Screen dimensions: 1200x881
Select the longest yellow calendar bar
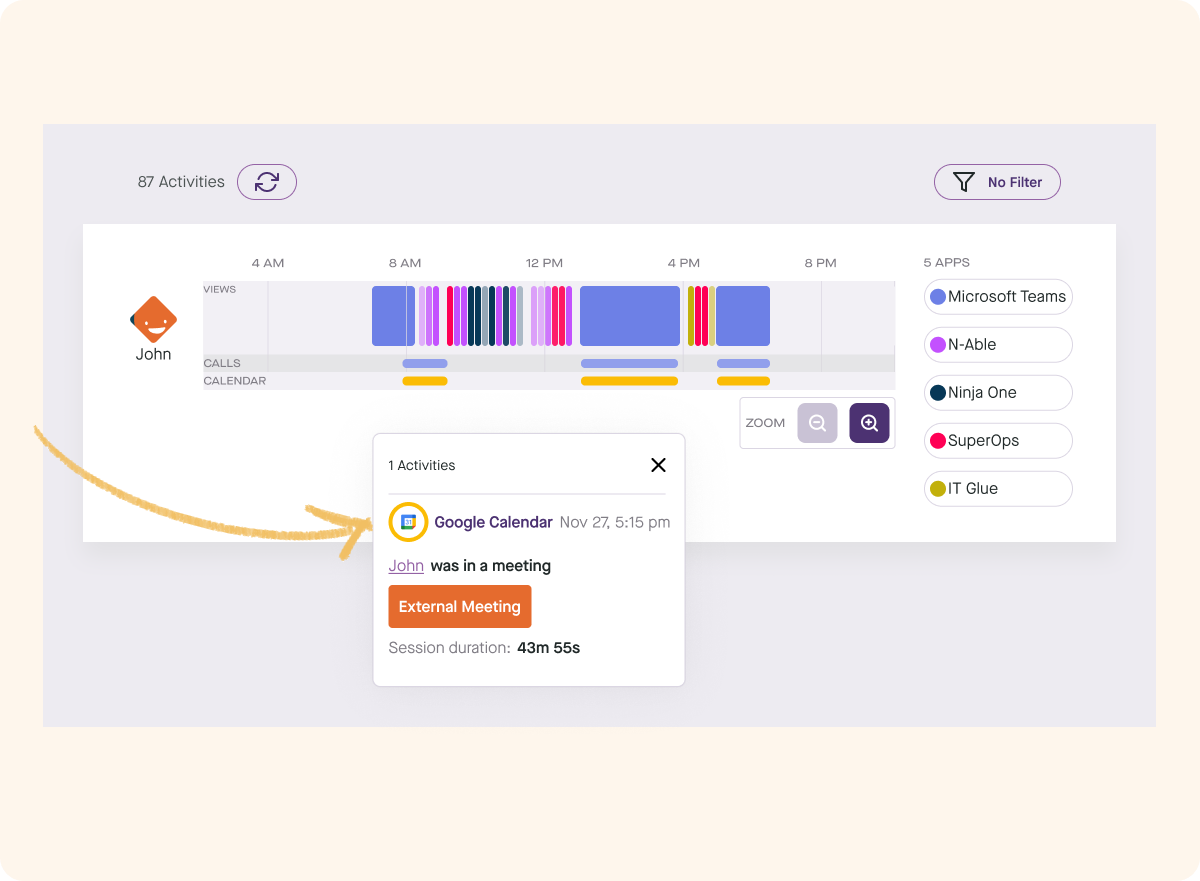point(629,381)
